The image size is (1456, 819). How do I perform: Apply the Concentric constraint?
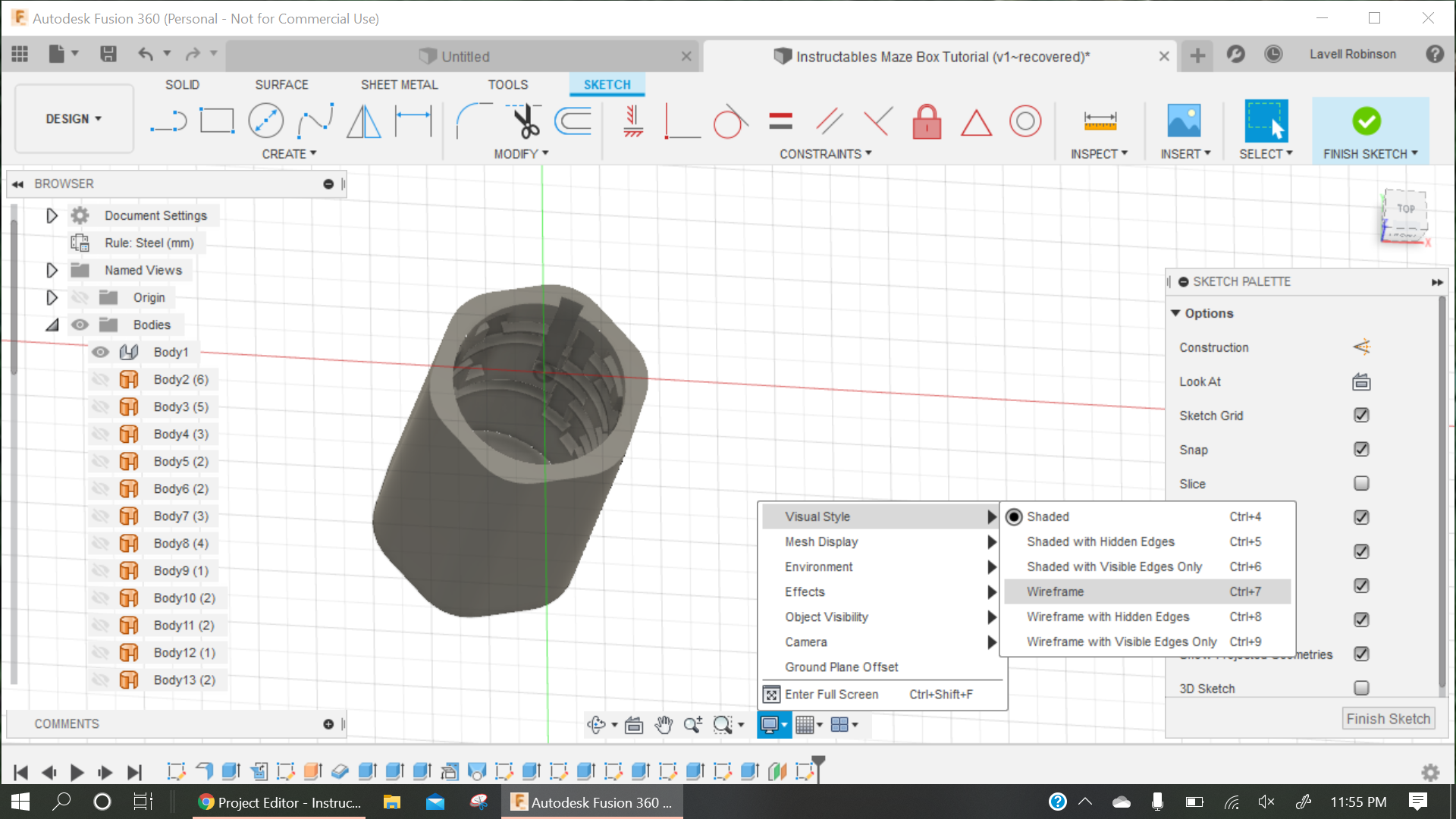(x=1025, y=121)
